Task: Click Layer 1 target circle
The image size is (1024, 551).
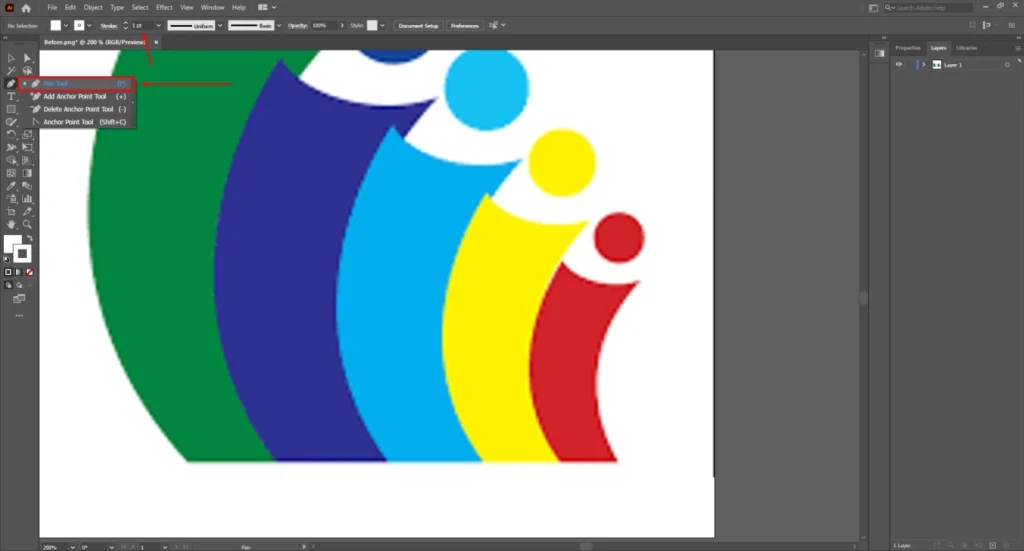Action: (x=1007, y=65)
